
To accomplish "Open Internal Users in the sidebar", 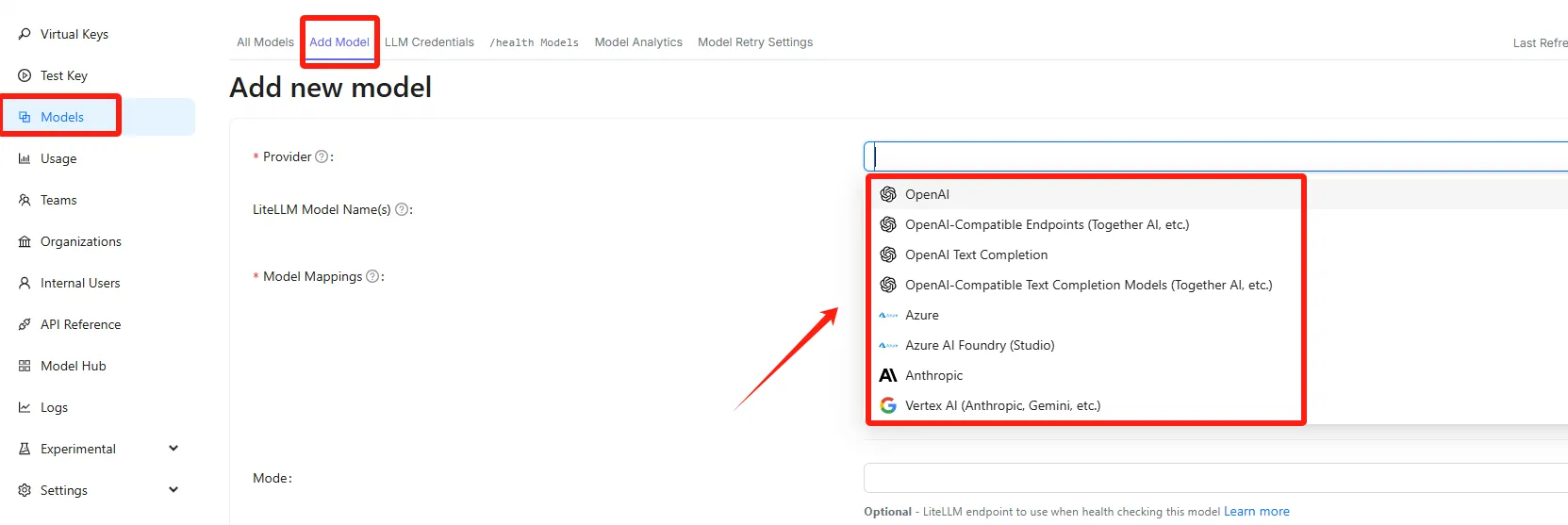I will pyautogui.click(x=80, y=283).
